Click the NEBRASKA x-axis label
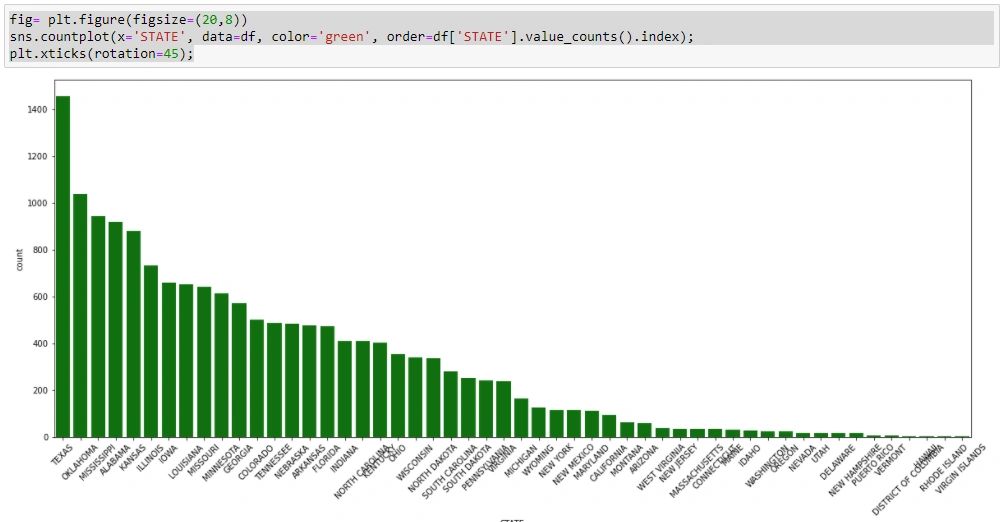The width and height of the screenshot is (1001, 522). 292,461
